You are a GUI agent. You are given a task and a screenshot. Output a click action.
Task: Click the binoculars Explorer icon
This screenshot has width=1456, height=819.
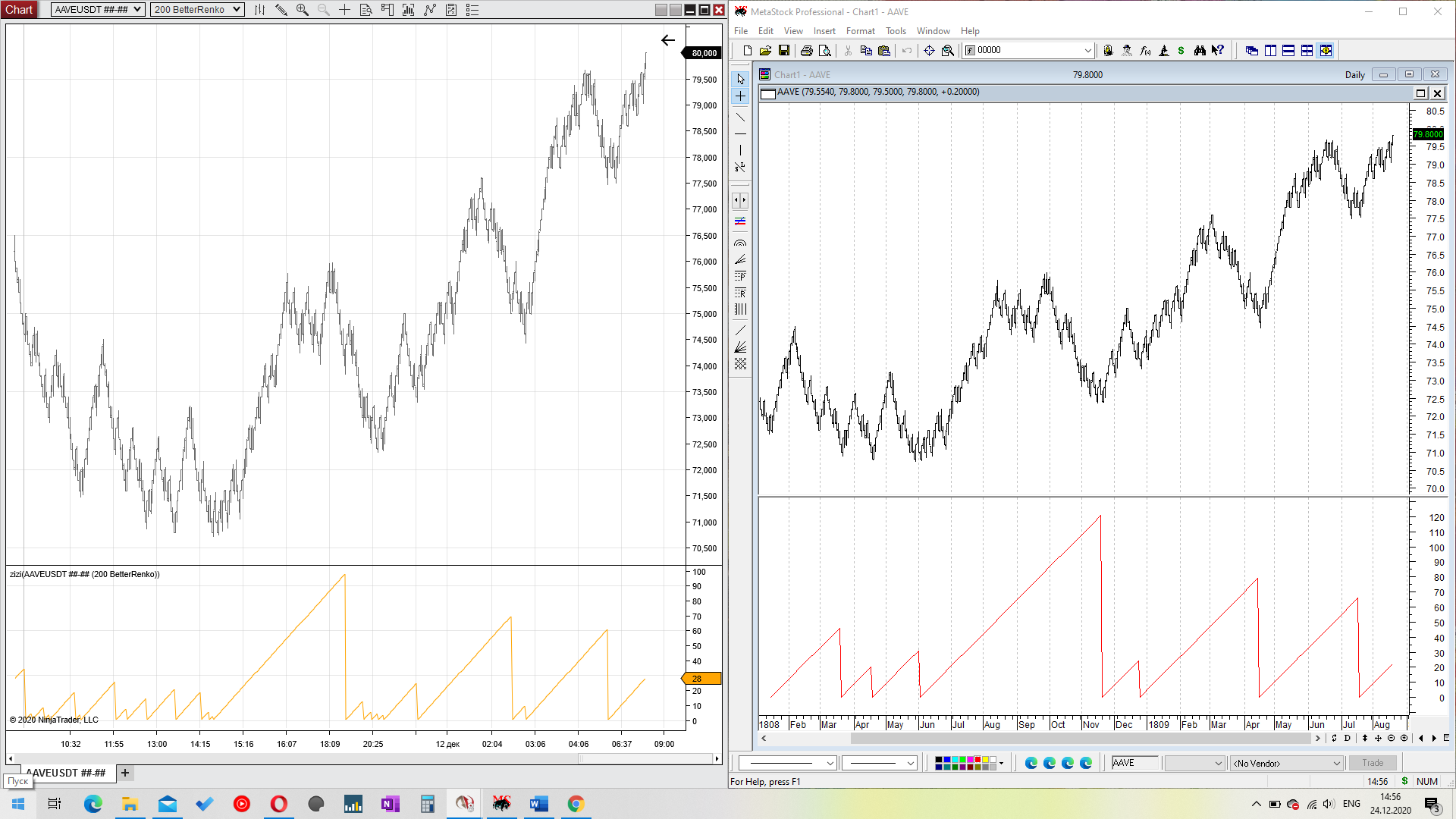pyautogui.click(x=1200, y=51)
